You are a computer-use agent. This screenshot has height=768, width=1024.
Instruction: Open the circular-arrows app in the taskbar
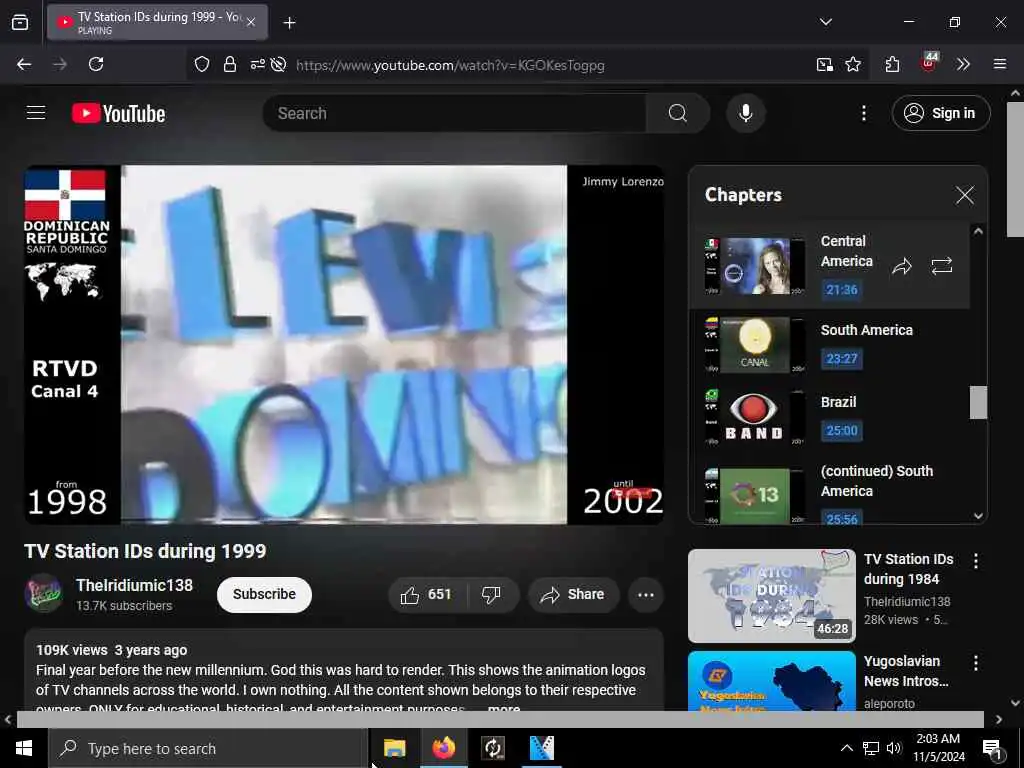[493, 748]
